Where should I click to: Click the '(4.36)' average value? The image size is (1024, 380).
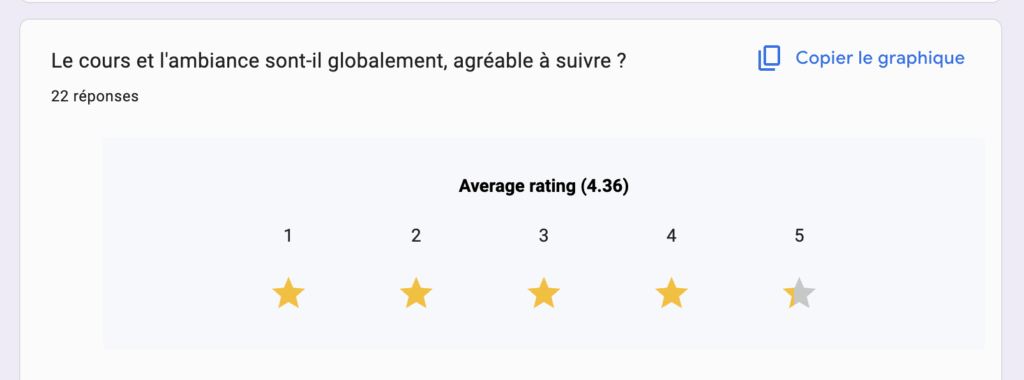[x=605, y=187]
